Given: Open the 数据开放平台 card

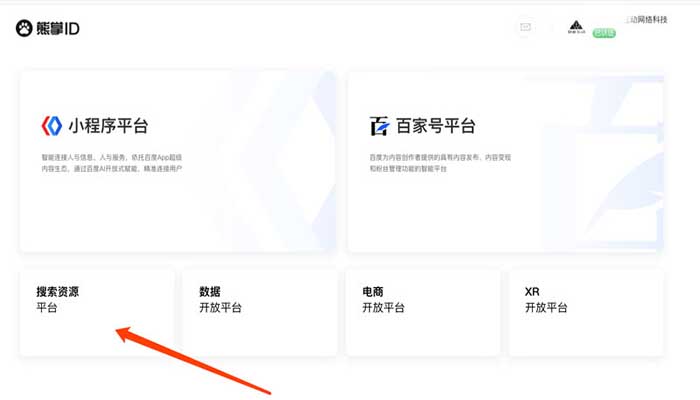Looking at the screenshot, I should click(x=260, y=312).
